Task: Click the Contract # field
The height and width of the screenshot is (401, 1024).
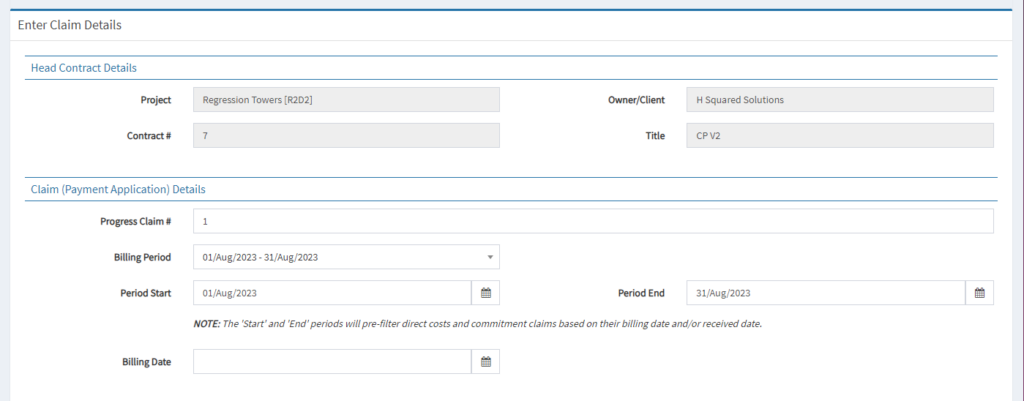Action: pyautogui.click(x=346, y=135)
